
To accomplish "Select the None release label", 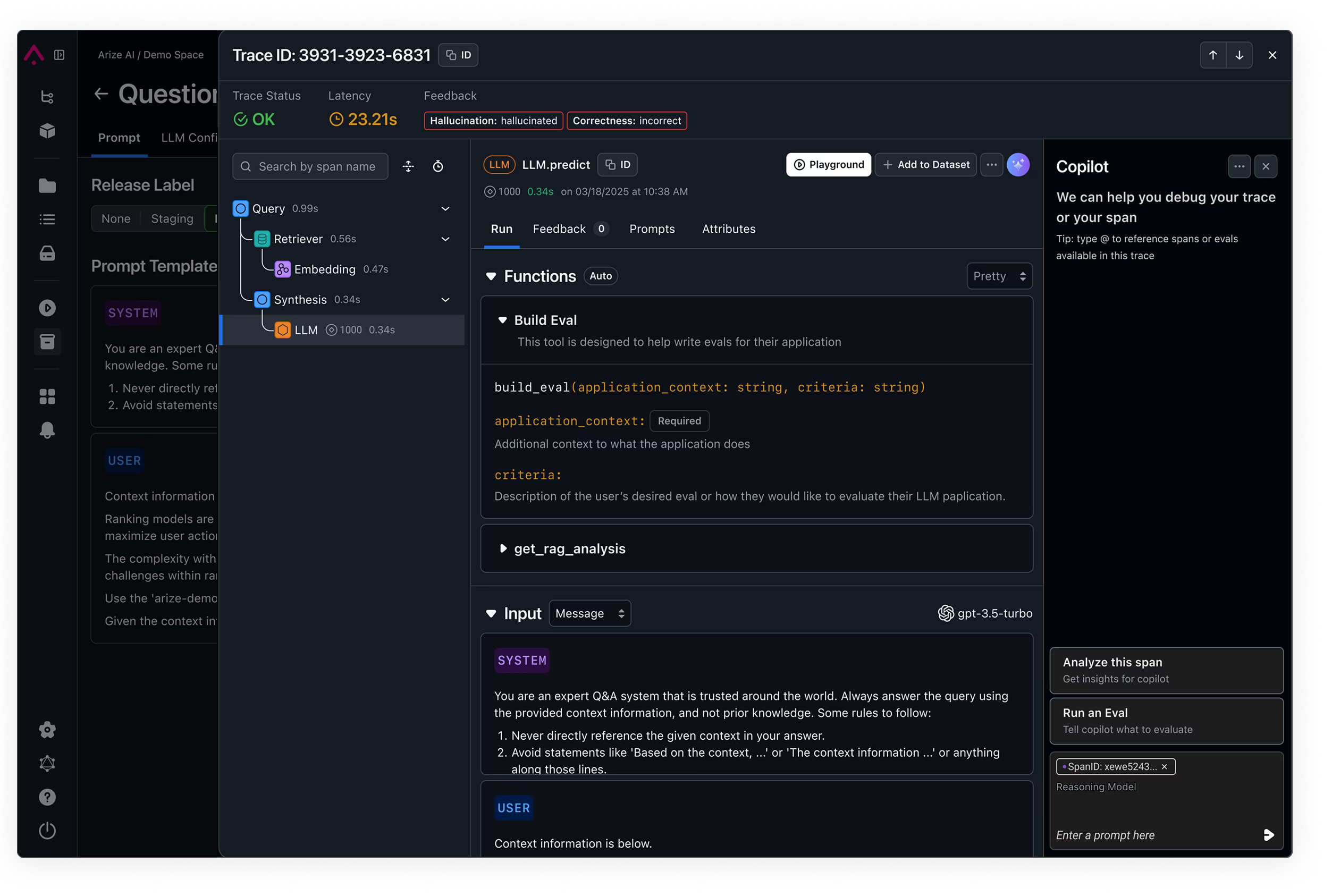I will click(x=116, y=219).
